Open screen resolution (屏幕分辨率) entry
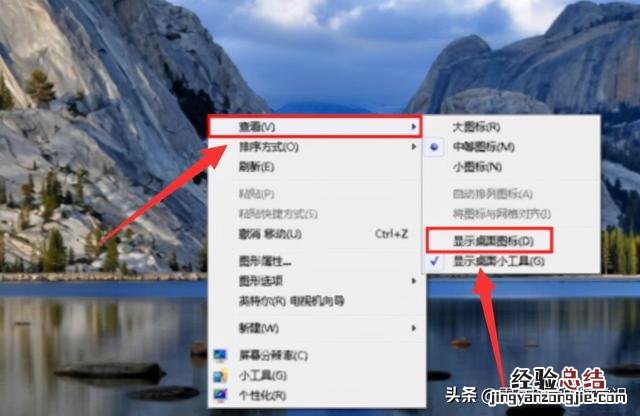This screenshot has width=640, height=416. pyautogui.click(x=316, y=355)
